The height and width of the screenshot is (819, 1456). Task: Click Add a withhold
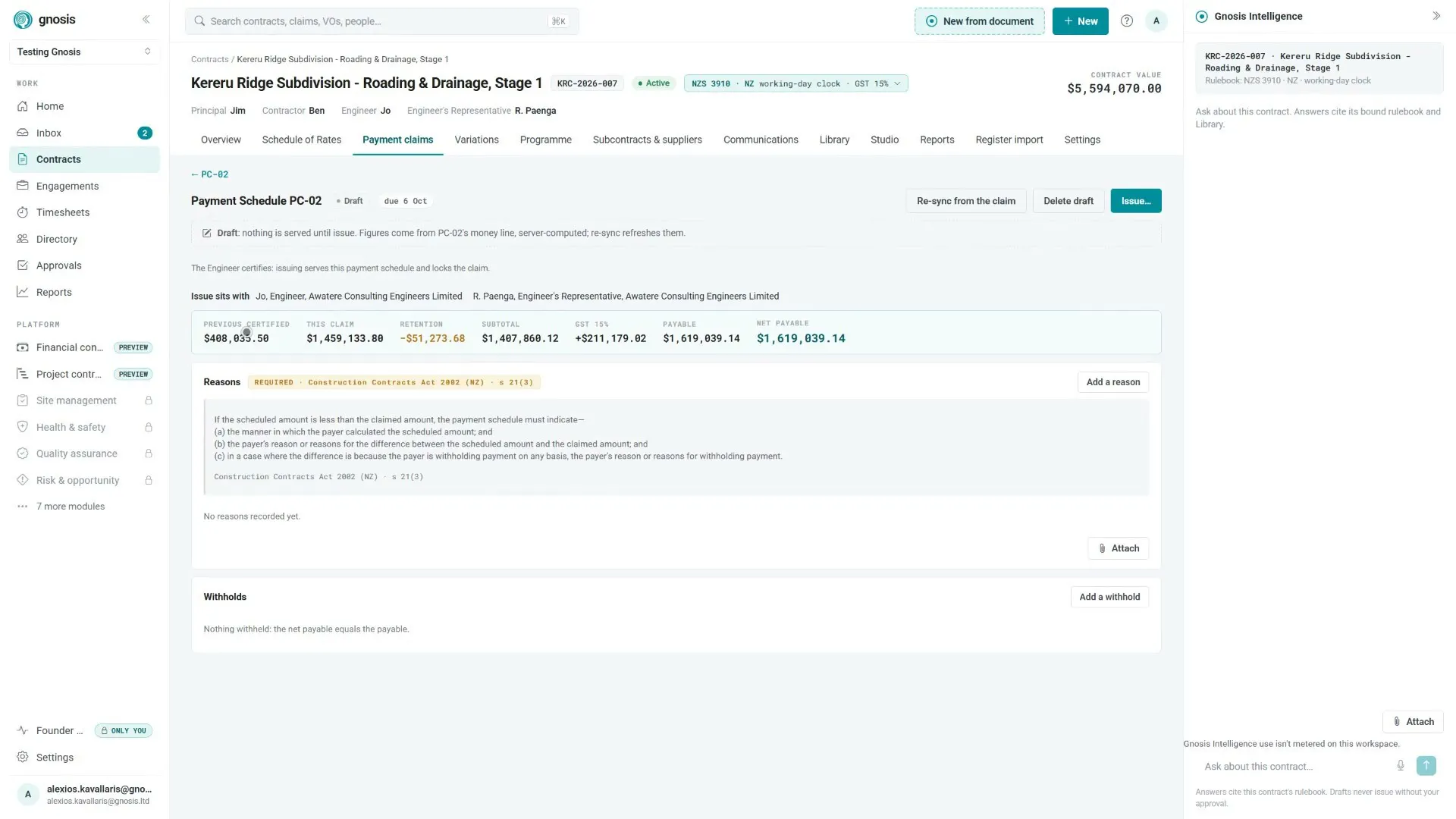click(1109, 597)
